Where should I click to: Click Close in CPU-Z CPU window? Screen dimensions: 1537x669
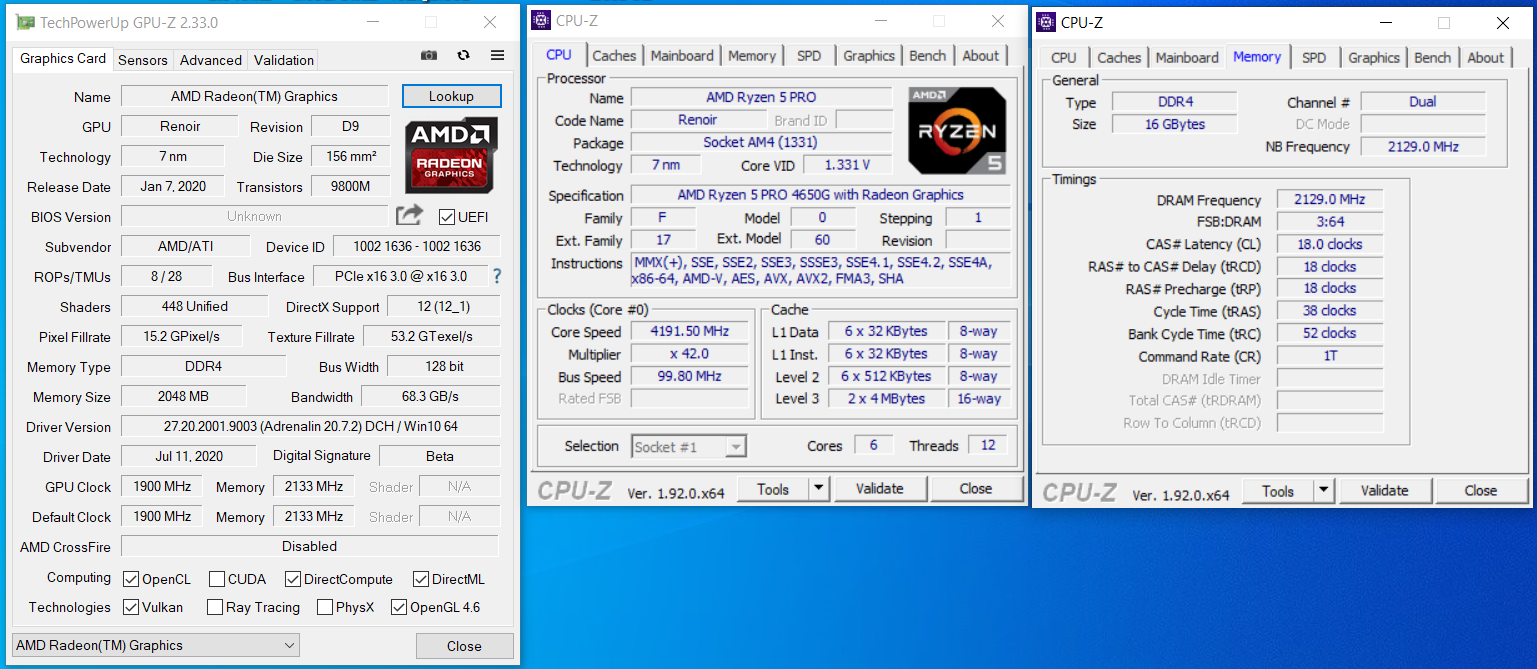click(976, 489)
